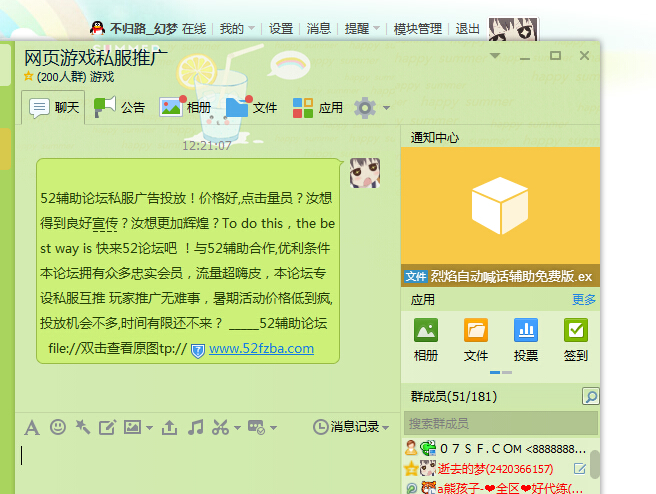656x494 pixels.
Task: Click the edit icon beside 逝去的梦
Action: tap(579, 469)
